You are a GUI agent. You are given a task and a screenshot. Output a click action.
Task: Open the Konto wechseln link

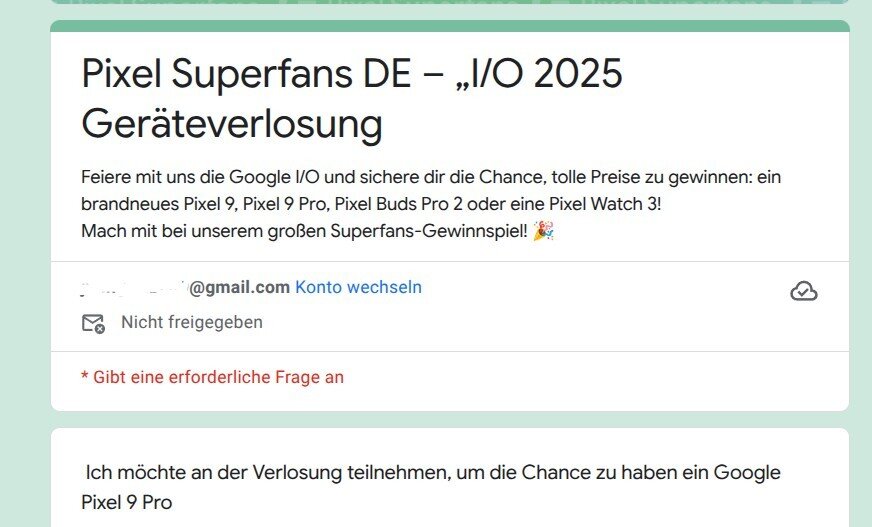(x=358, y=287)
